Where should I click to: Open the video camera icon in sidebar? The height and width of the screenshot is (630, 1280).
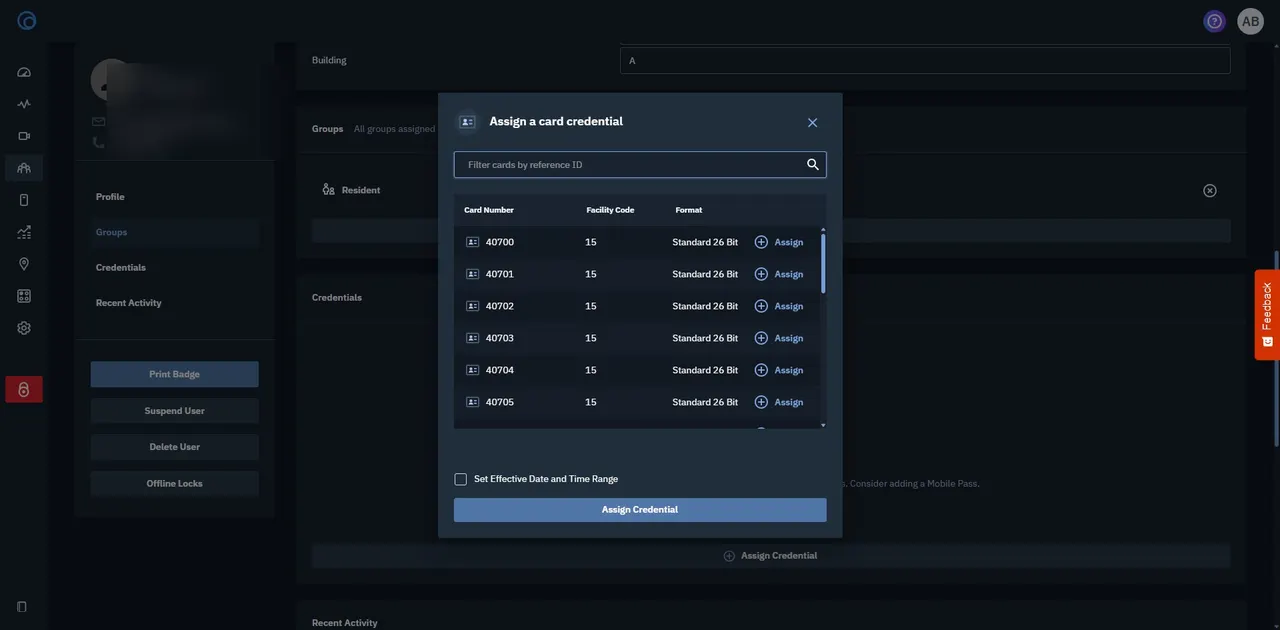pos(24,136)
